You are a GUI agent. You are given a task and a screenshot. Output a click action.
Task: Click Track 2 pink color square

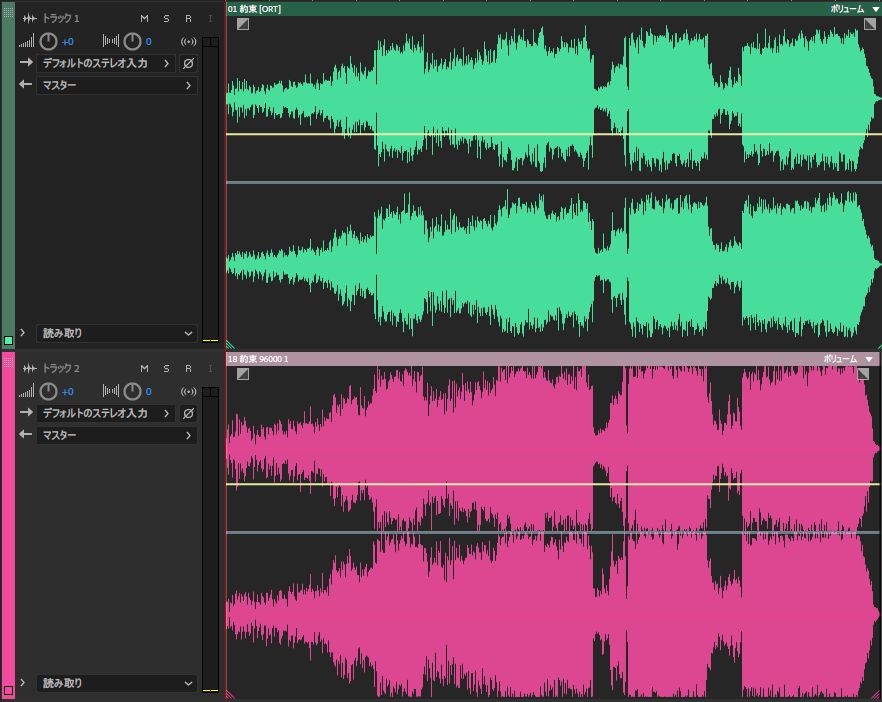point(8,690)
